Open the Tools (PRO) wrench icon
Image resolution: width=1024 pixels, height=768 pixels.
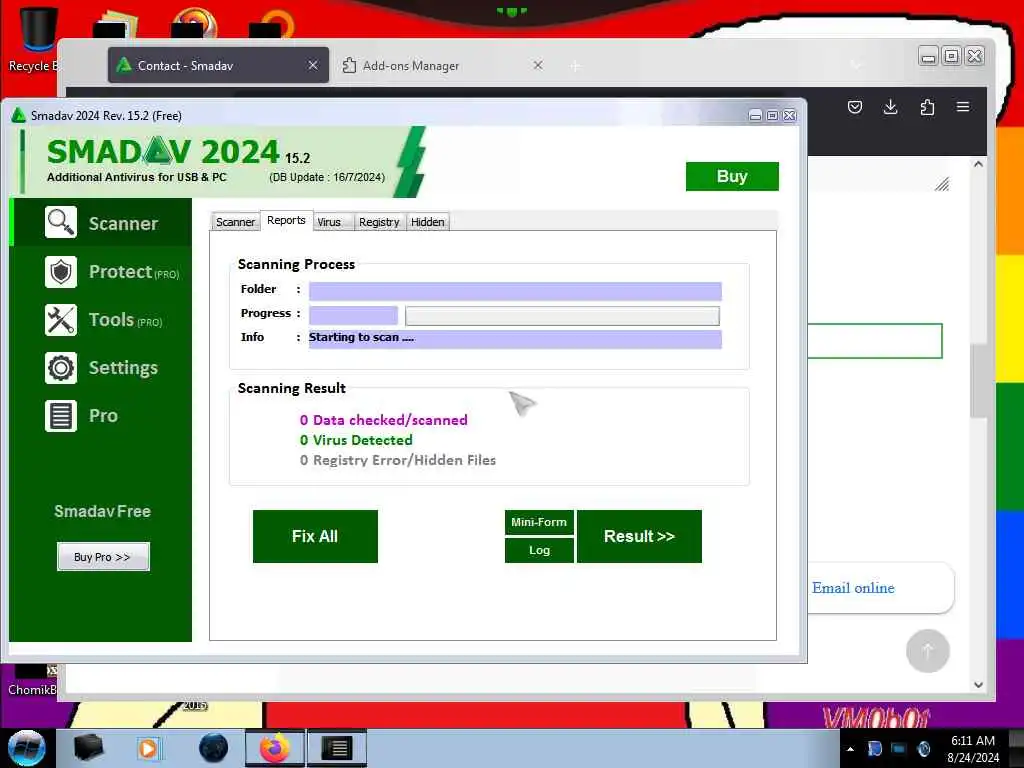(61, 320)
